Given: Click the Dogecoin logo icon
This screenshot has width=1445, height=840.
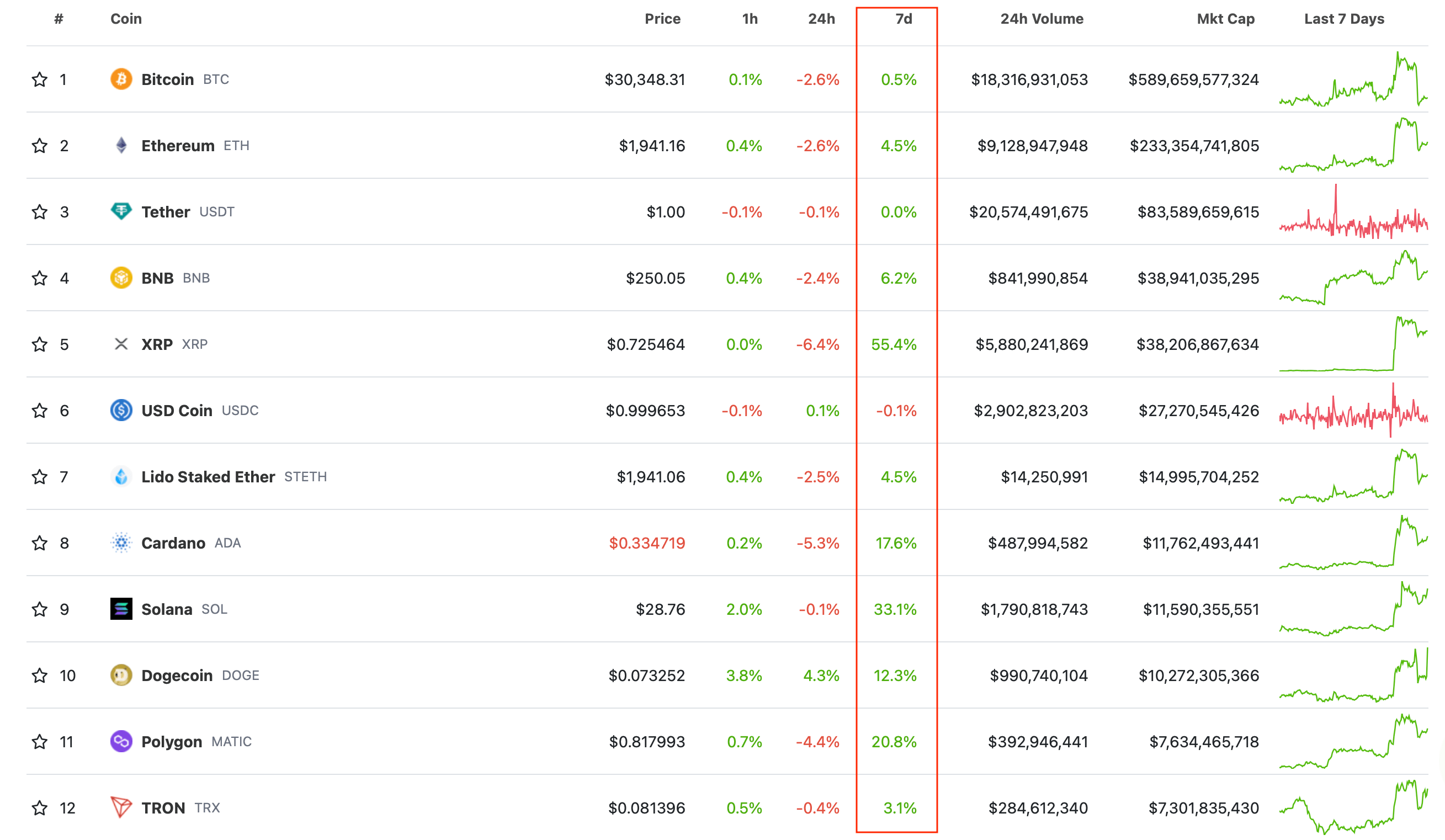Looking at the screenshot, I should (x=121, y=676).
